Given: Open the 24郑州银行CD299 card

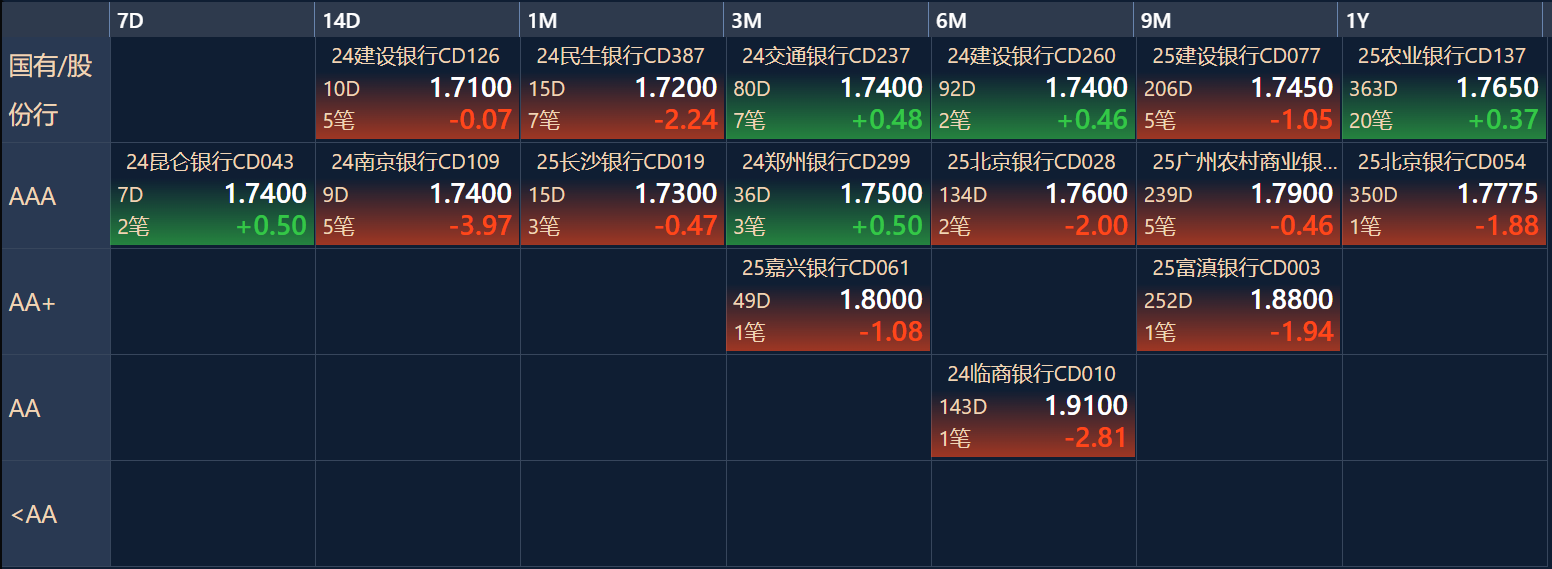Looking at the screenshot, I should [x=827, y=196].
